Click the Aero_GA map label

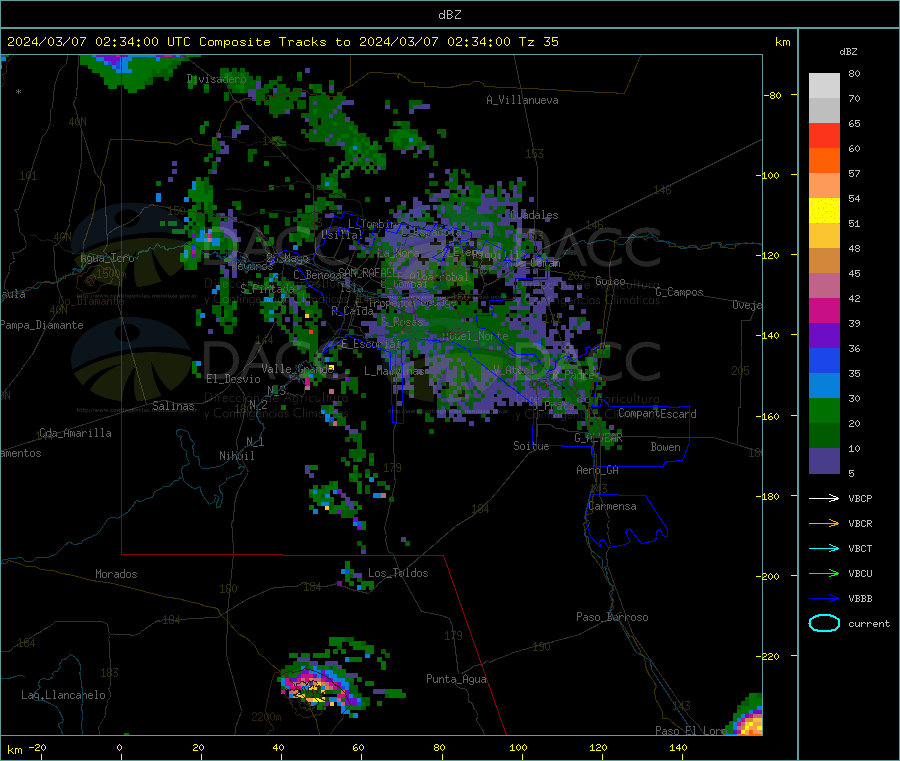click(598, 470)
